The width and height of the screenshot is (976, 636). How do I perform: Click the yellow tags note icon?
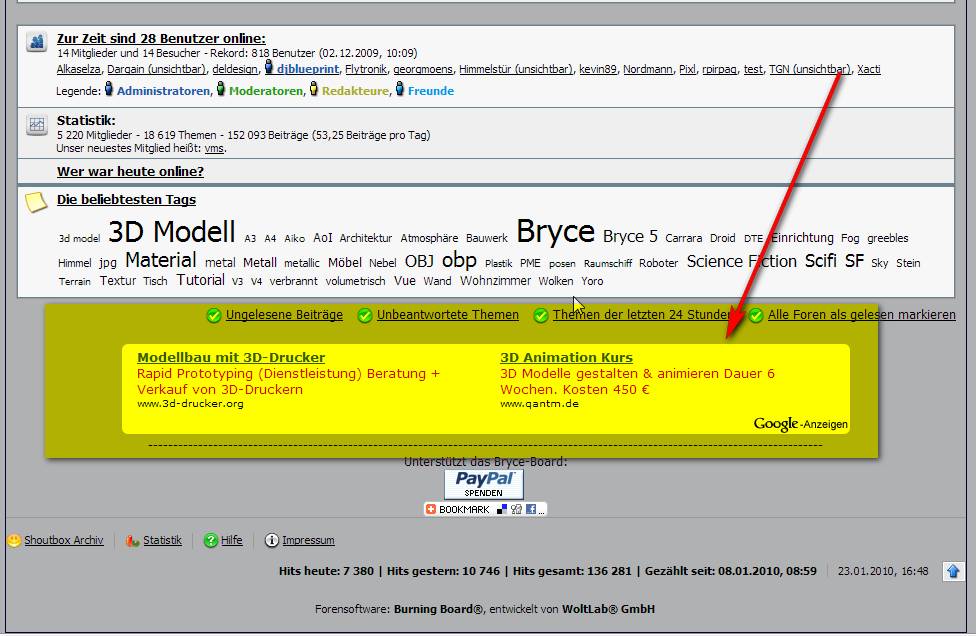(x=36, y=202)
